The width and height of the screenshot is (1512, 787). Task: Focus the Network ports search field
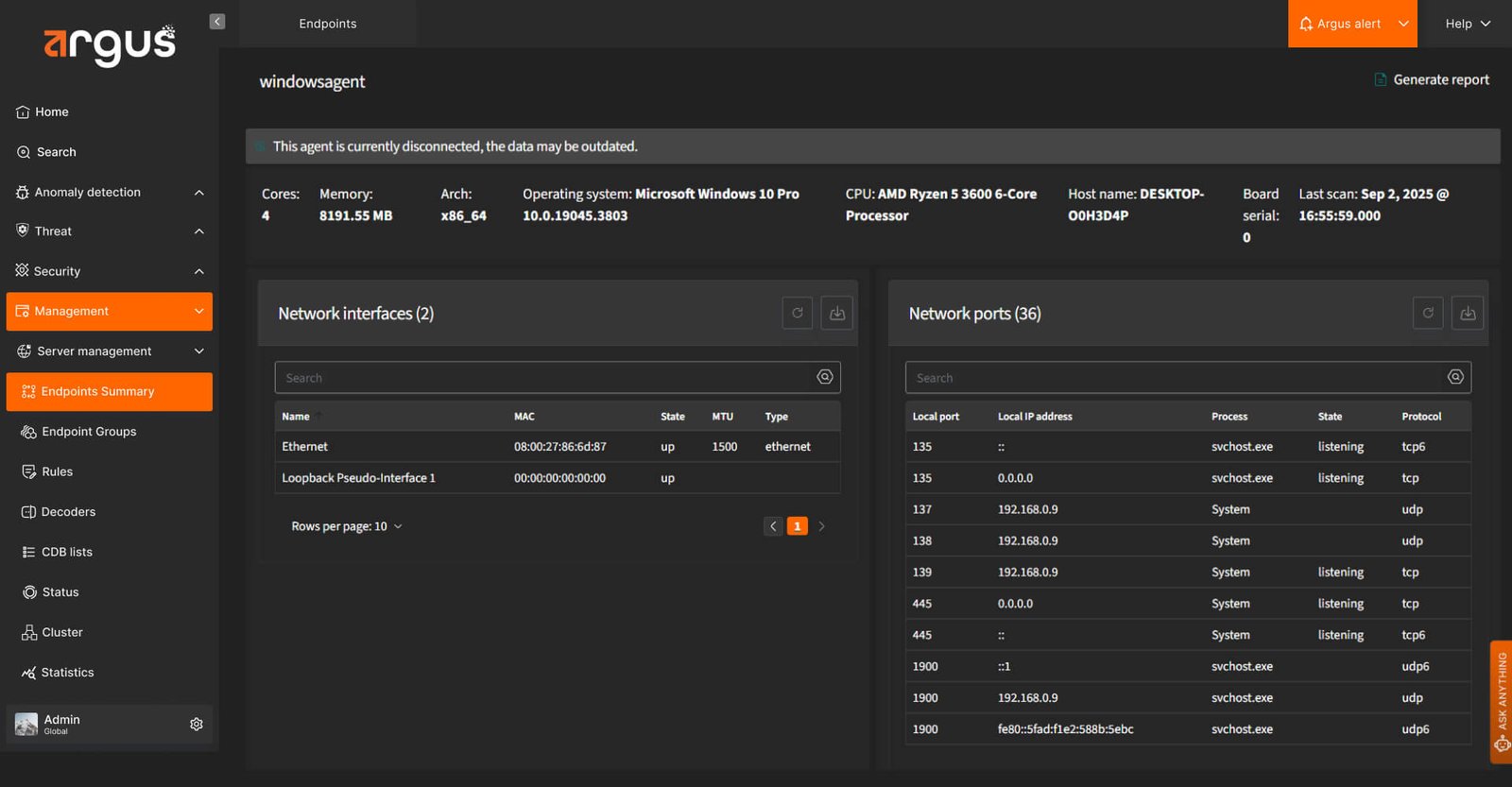point(1177,377)
